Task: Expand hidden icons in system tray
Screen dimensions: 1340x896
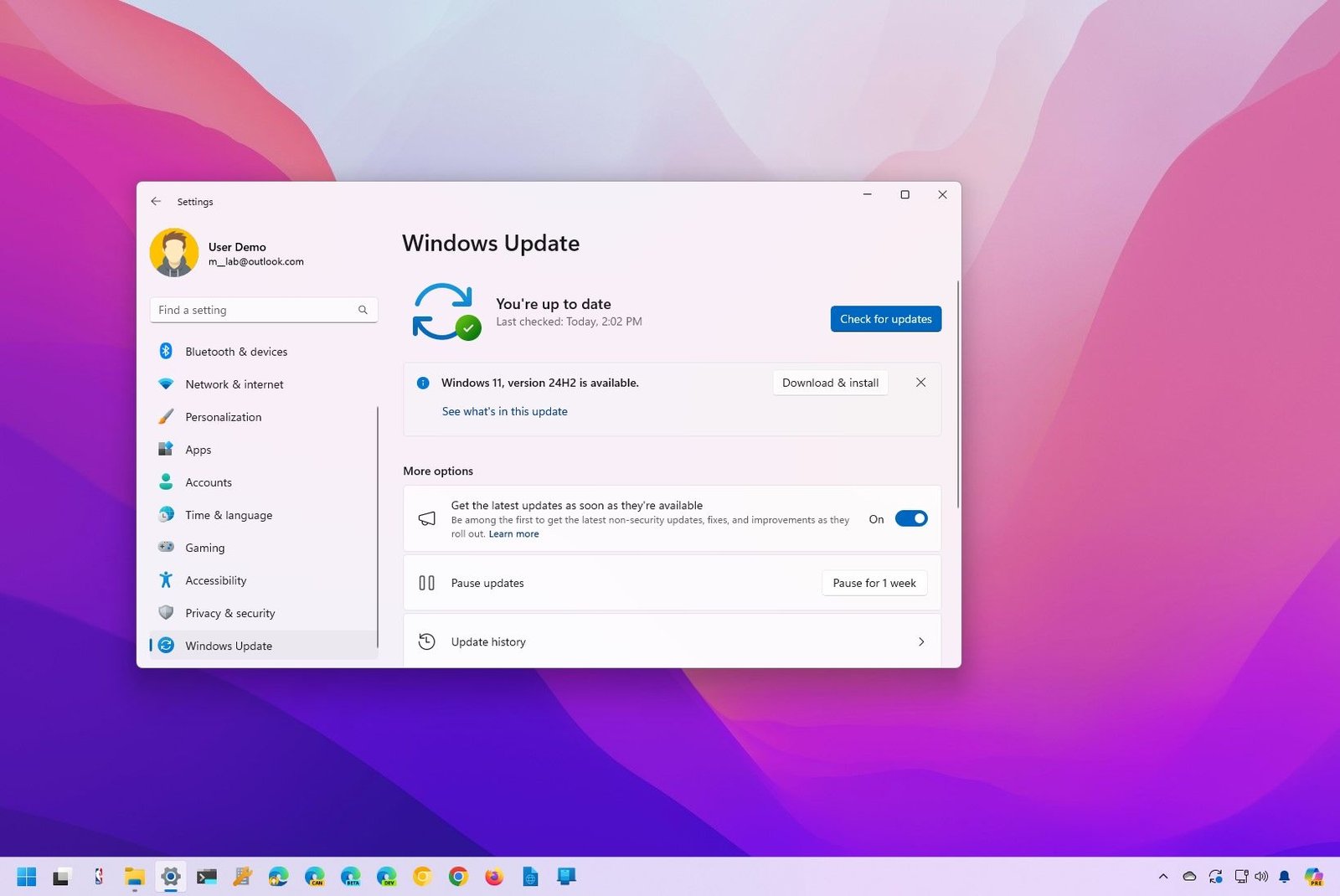Action: 1163,876
